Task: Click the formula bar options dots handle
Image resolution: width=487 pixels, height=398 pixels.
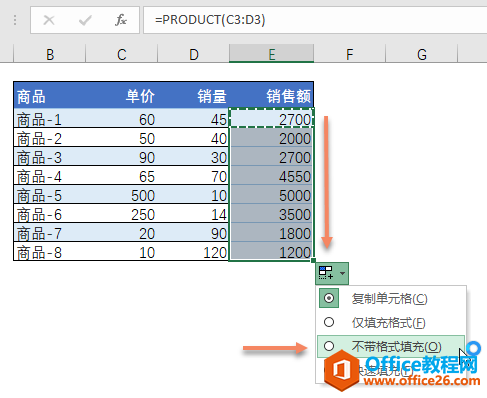Action: tap(15, 20)
